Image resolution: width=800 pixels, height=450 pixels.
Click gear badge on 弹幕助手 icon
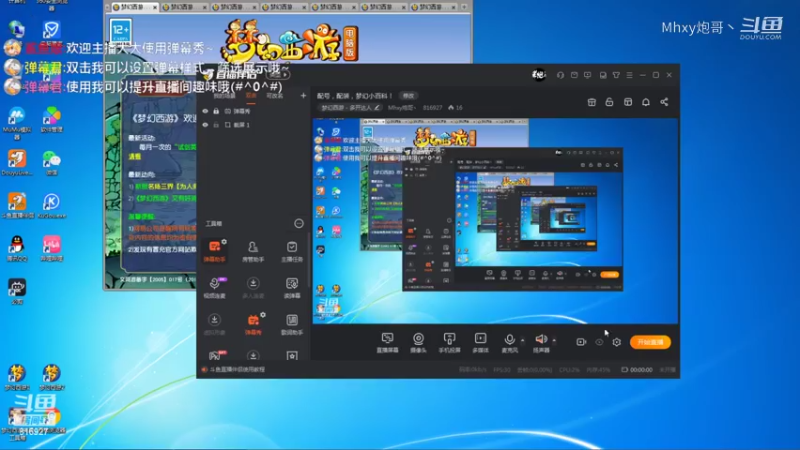(x=224, y=241)
